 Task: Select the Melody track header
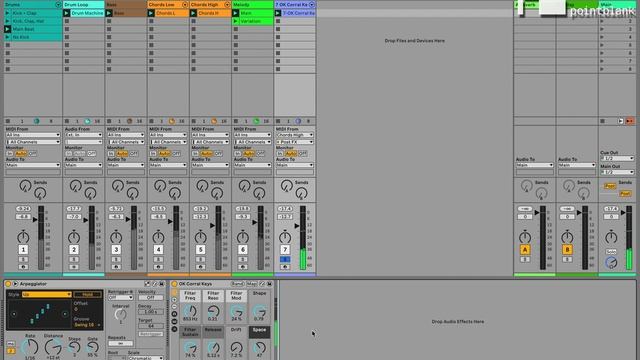point(252,4)
